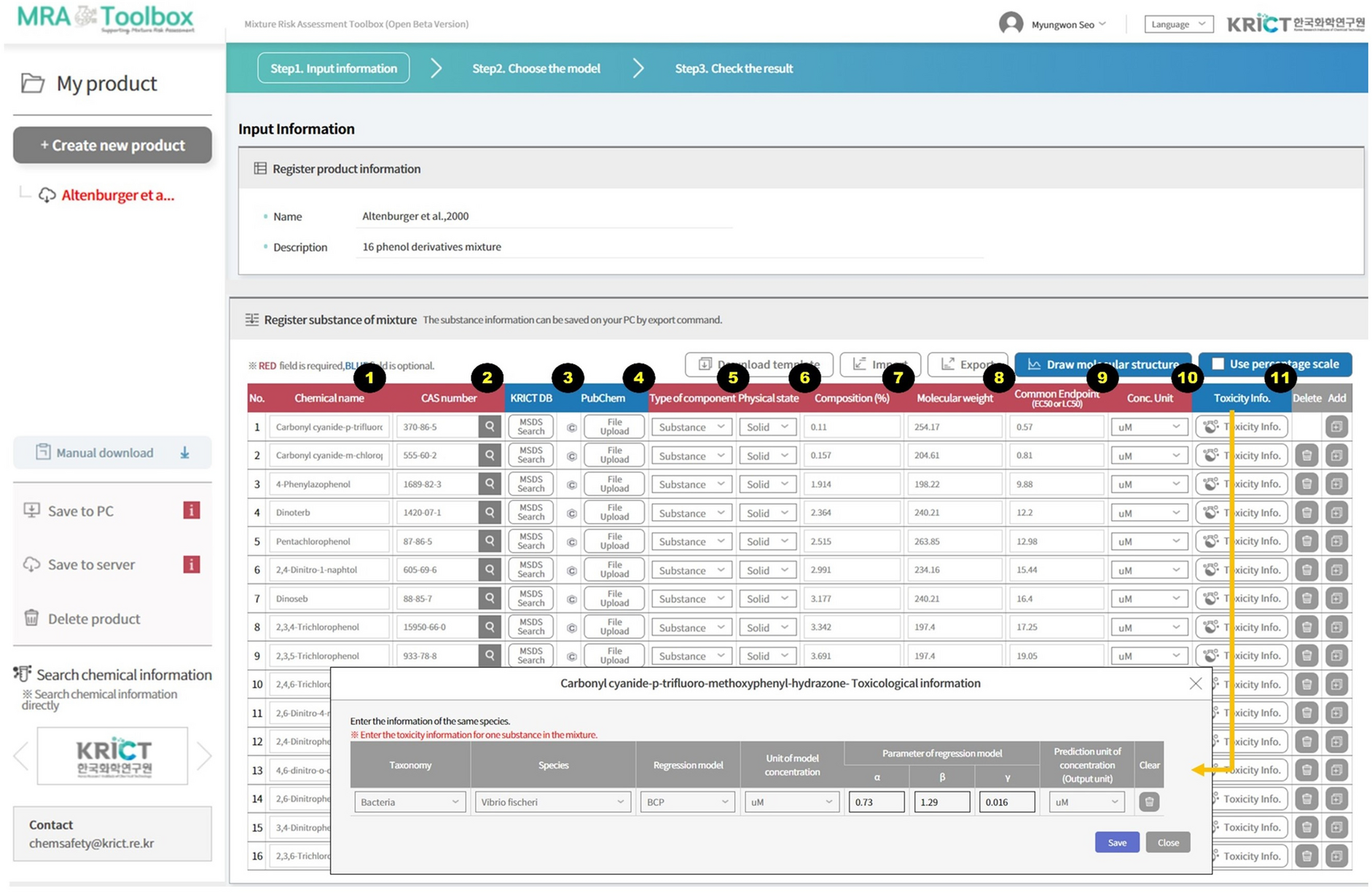Click CAS search icon for Dinoterb row

click(x=490, y=513)
